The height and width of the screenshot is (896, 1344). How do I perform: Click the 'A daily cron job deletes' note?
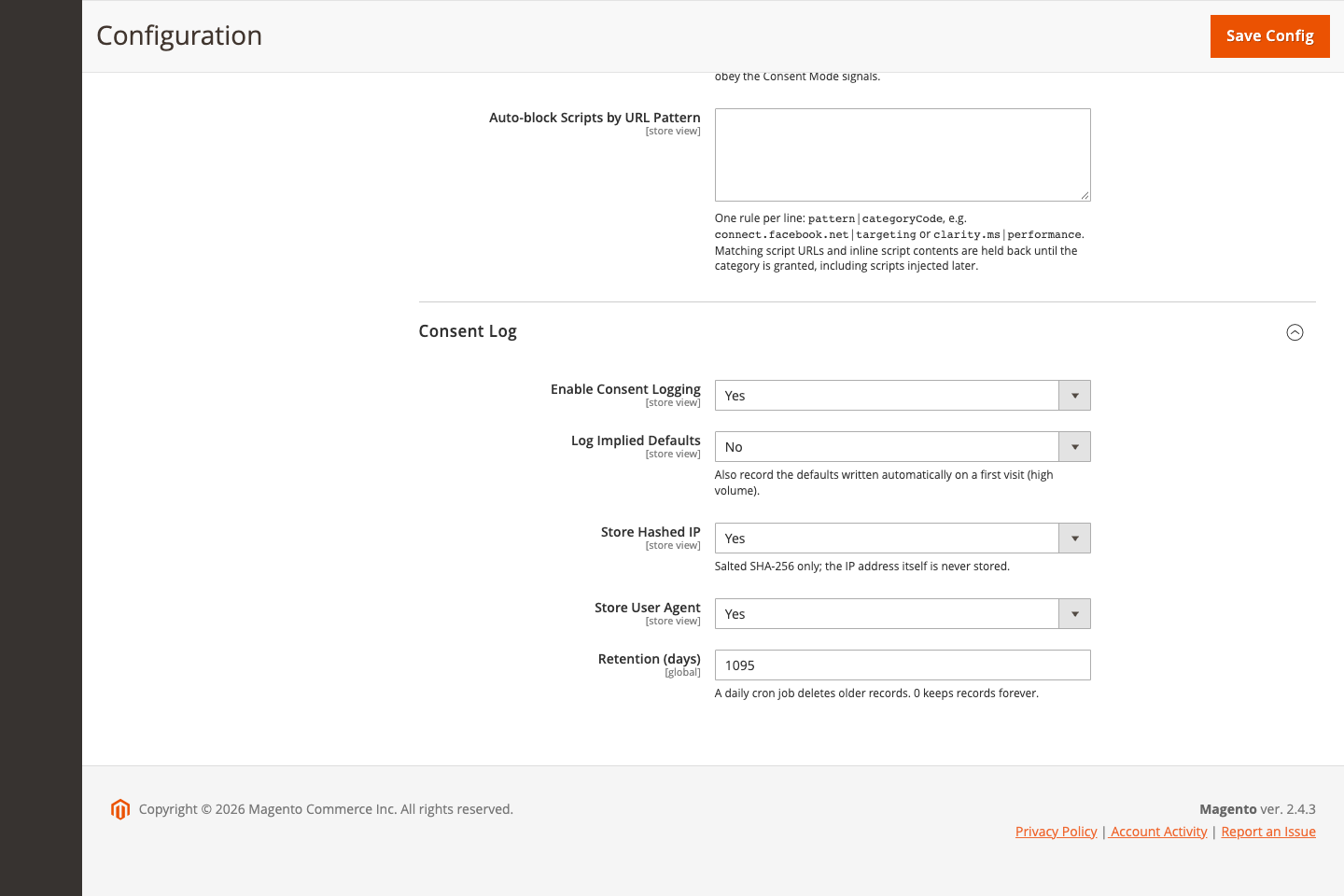point(876,693)
